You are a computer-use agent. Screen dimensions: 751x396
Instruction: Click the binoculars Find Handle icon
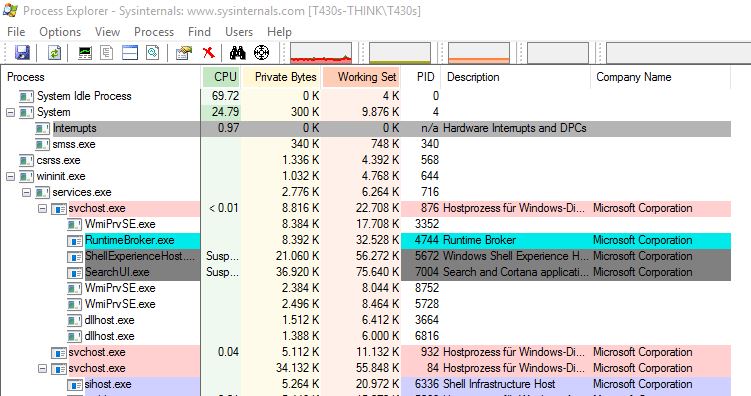pyautogui.click(x=237, y=53)
